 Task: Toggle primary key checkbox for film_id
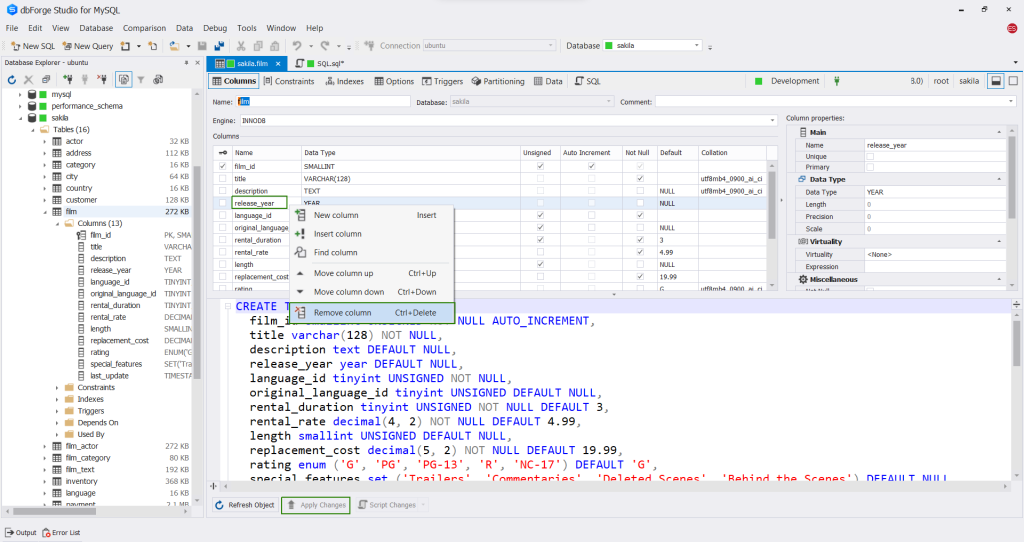click(x=223, y=166)
